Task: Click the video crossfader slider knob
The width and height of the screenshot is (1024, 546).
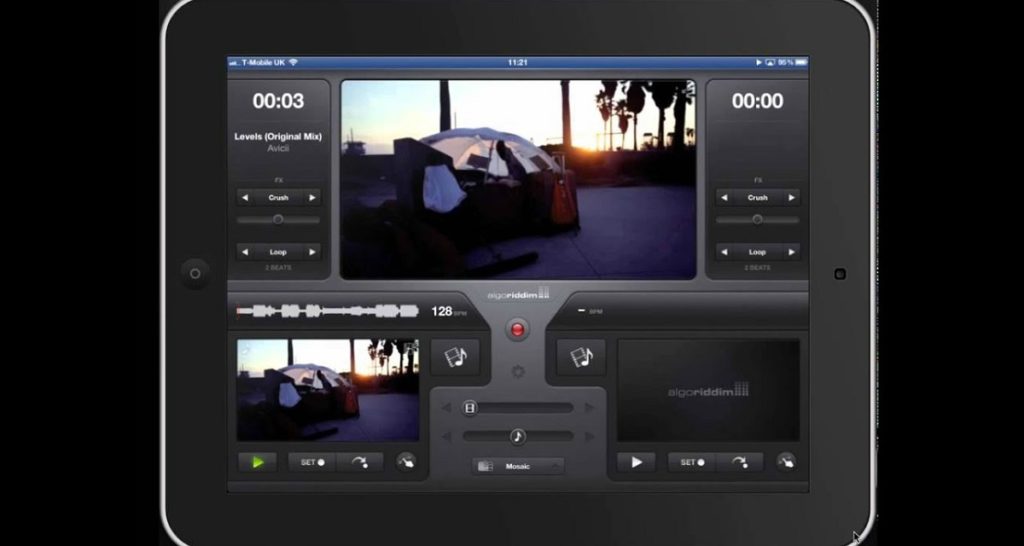Action: click(471, 408)
